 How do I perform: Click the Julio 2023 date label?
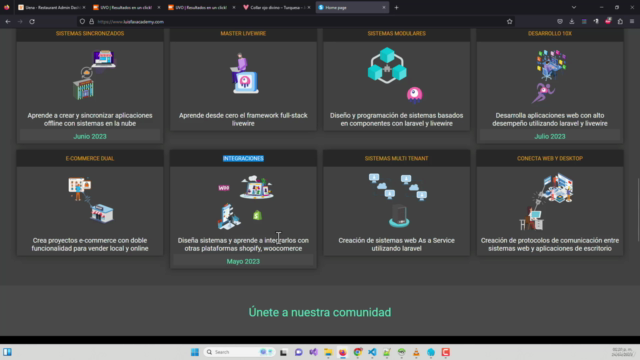pyautogui.click(x=550, y=136)
